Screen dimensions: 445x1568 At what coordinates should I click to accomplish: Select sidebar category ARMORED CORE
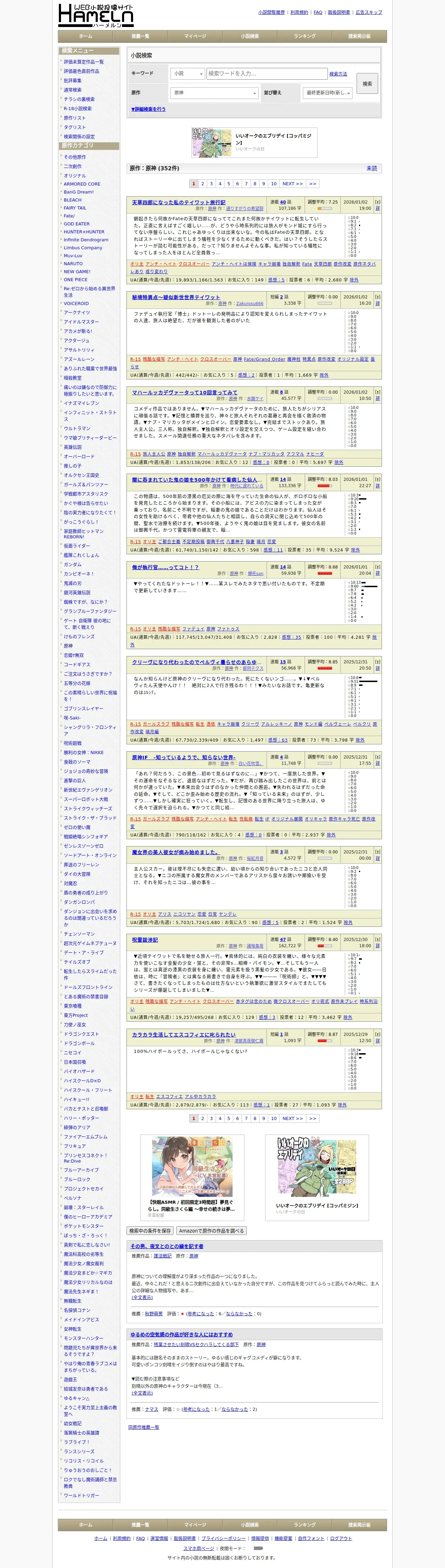pyautogui.click(x=82, y=184)
